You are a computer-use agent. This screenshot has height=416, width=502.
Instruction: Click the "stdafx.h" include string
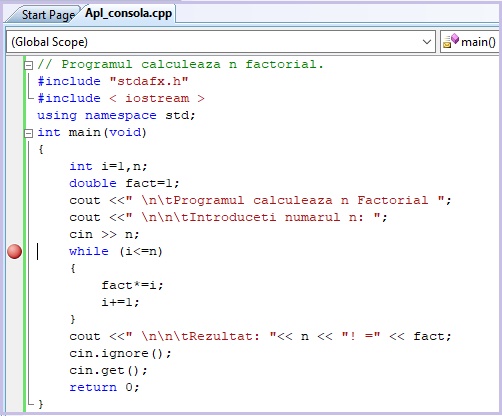(149, 81)
